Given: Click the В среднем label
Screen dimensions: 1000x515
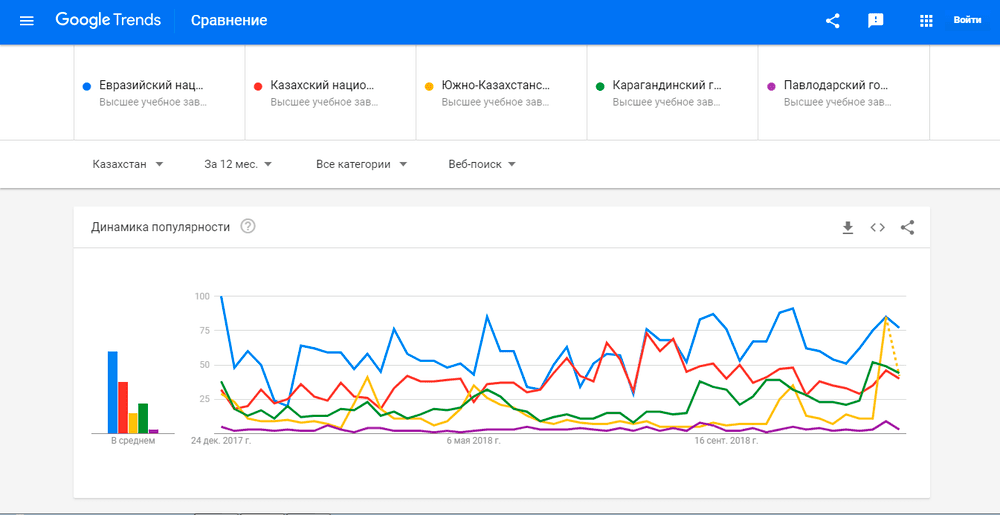Looking at the screenshot, I should (x=133, y=440).
